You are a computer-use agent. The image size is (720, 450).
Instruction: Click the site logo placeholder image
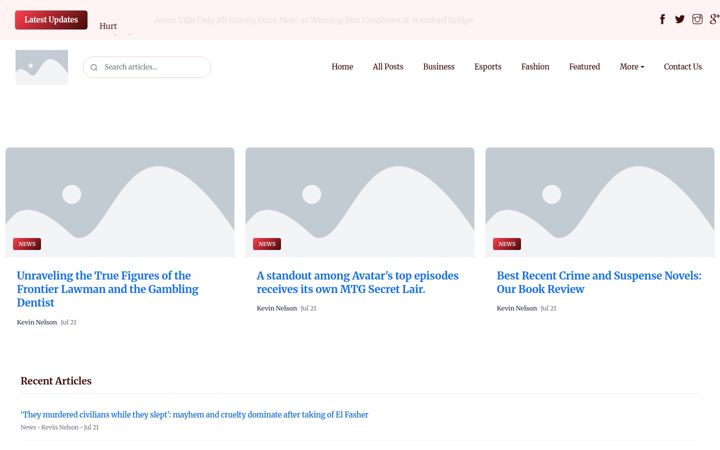42,68
